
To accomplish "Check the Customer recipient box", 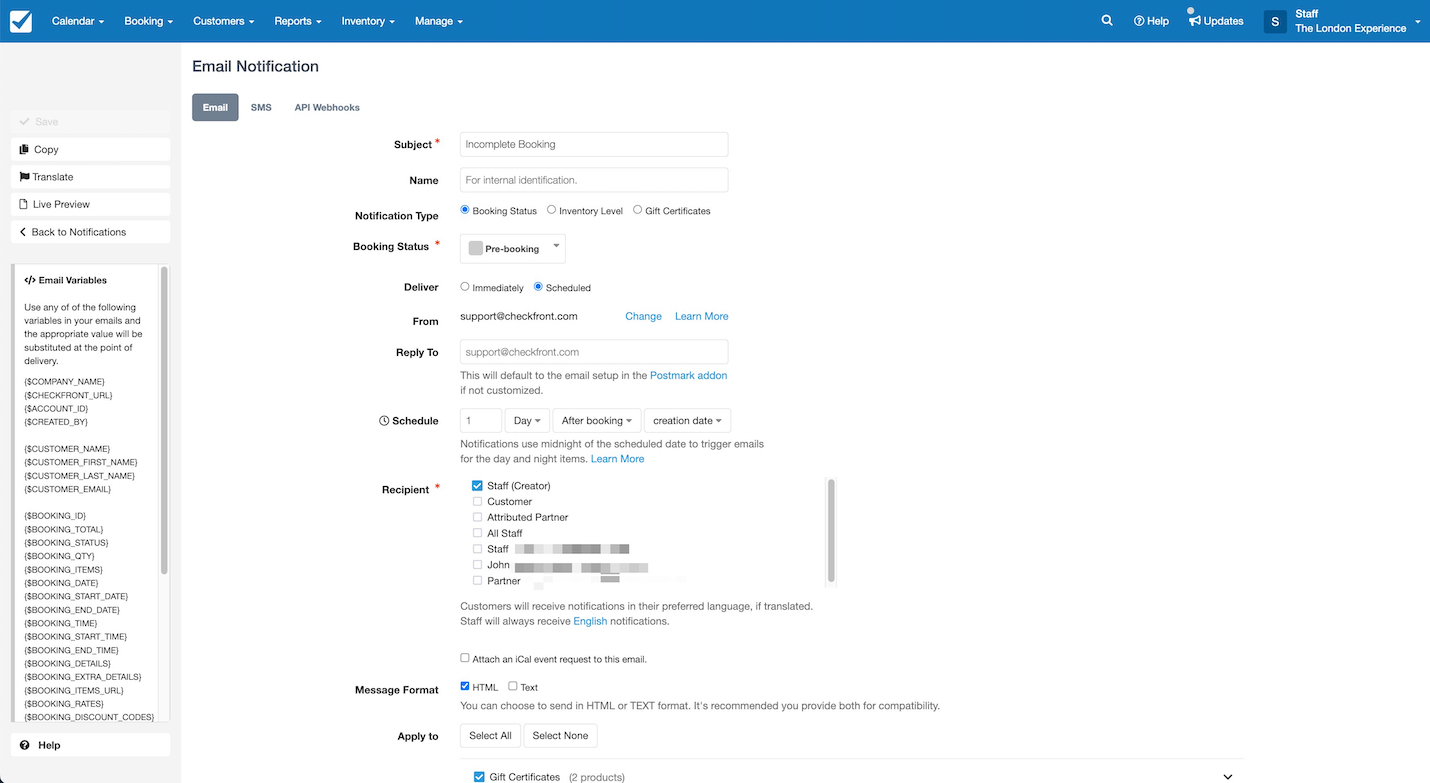I will tap(477, 501).
